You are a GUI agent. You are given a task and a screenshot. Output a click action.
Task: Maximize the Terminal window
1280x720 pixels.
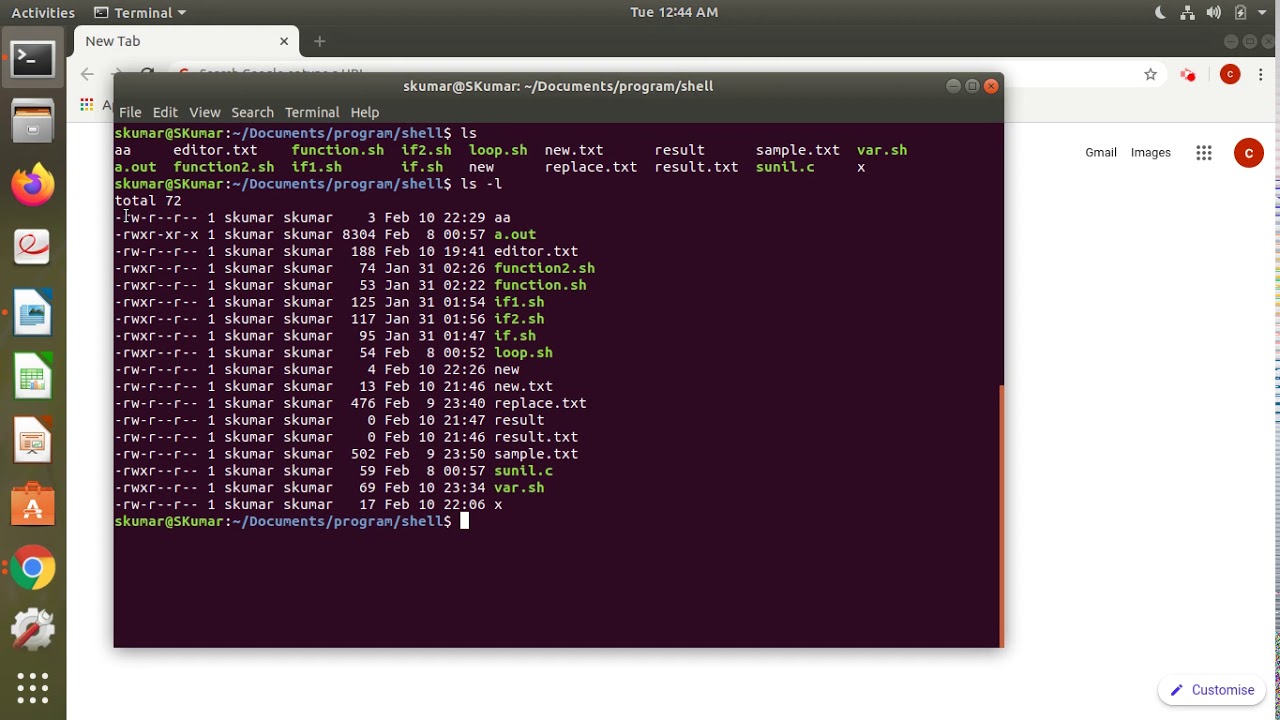pyautogui.click(x=972, y=86)
